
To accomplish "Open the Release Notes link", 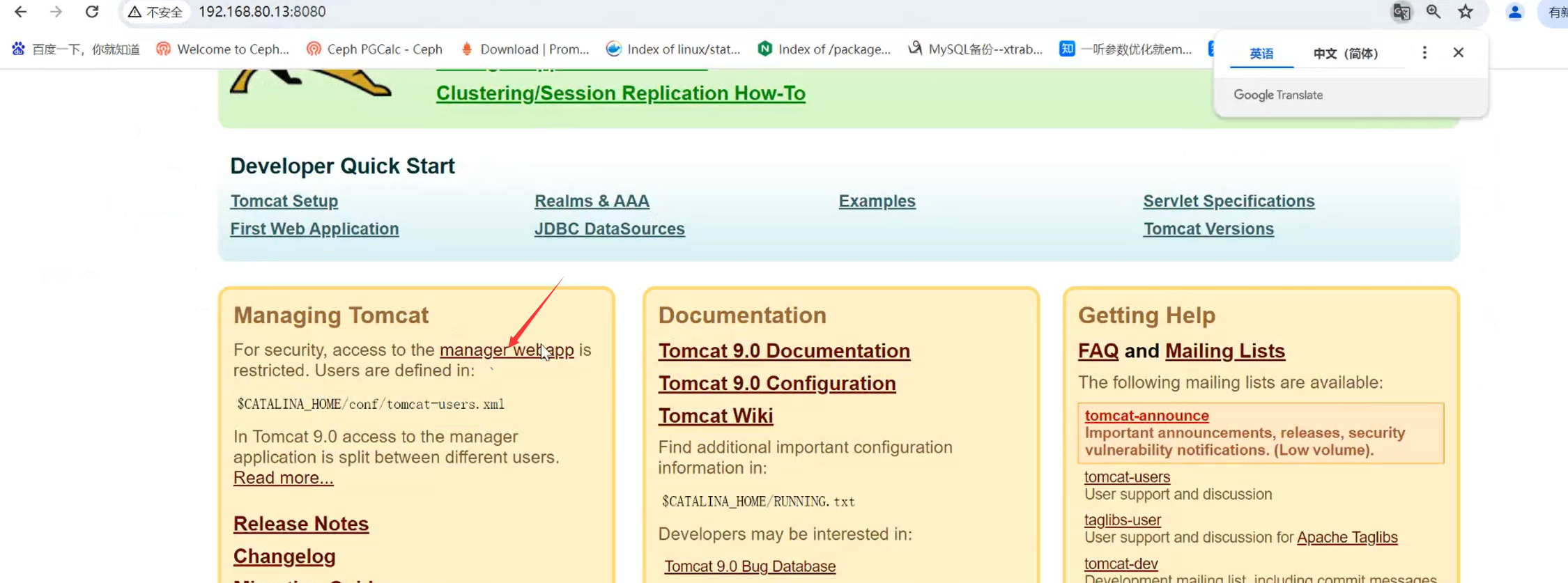I will coord(301,524).
